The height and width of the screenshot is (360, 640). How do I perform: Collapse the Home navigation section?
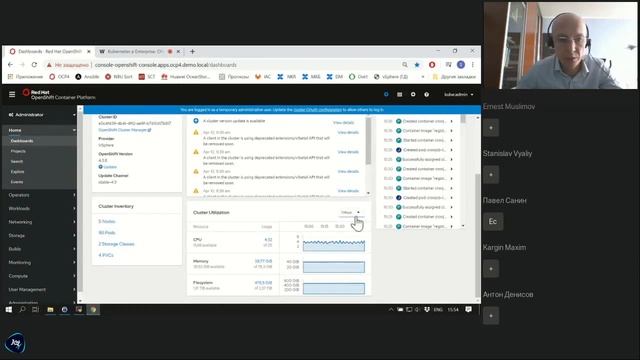click(x=41, y=130)
